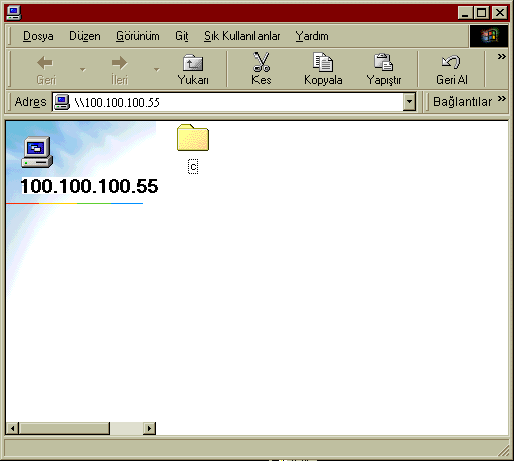This screenshot has height=461, width=514.
Task: Click the window resize grip corner
Action: coord(504,451)
